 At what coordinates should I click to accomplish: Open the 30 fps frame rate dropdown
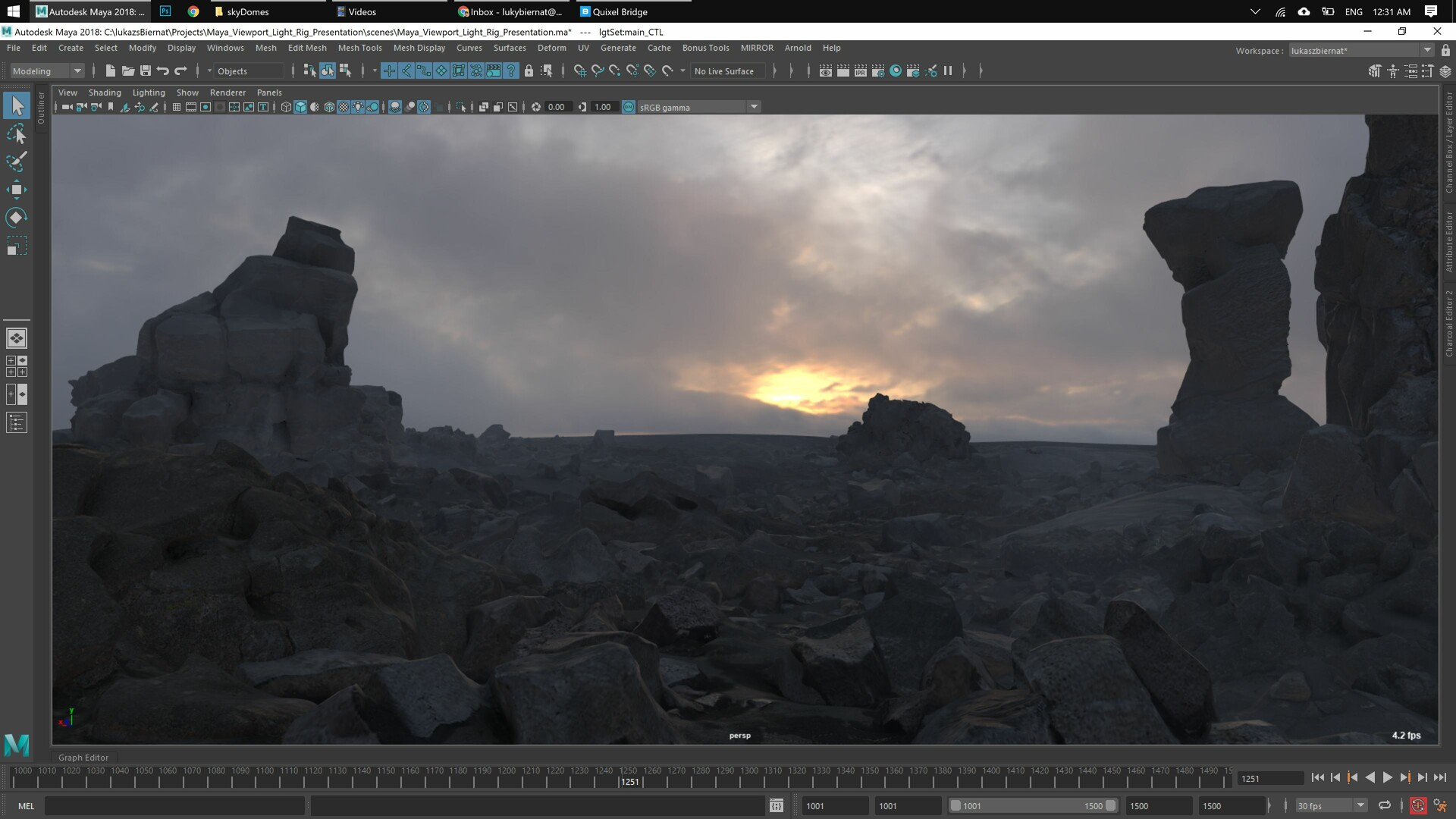click(1331, 805)
